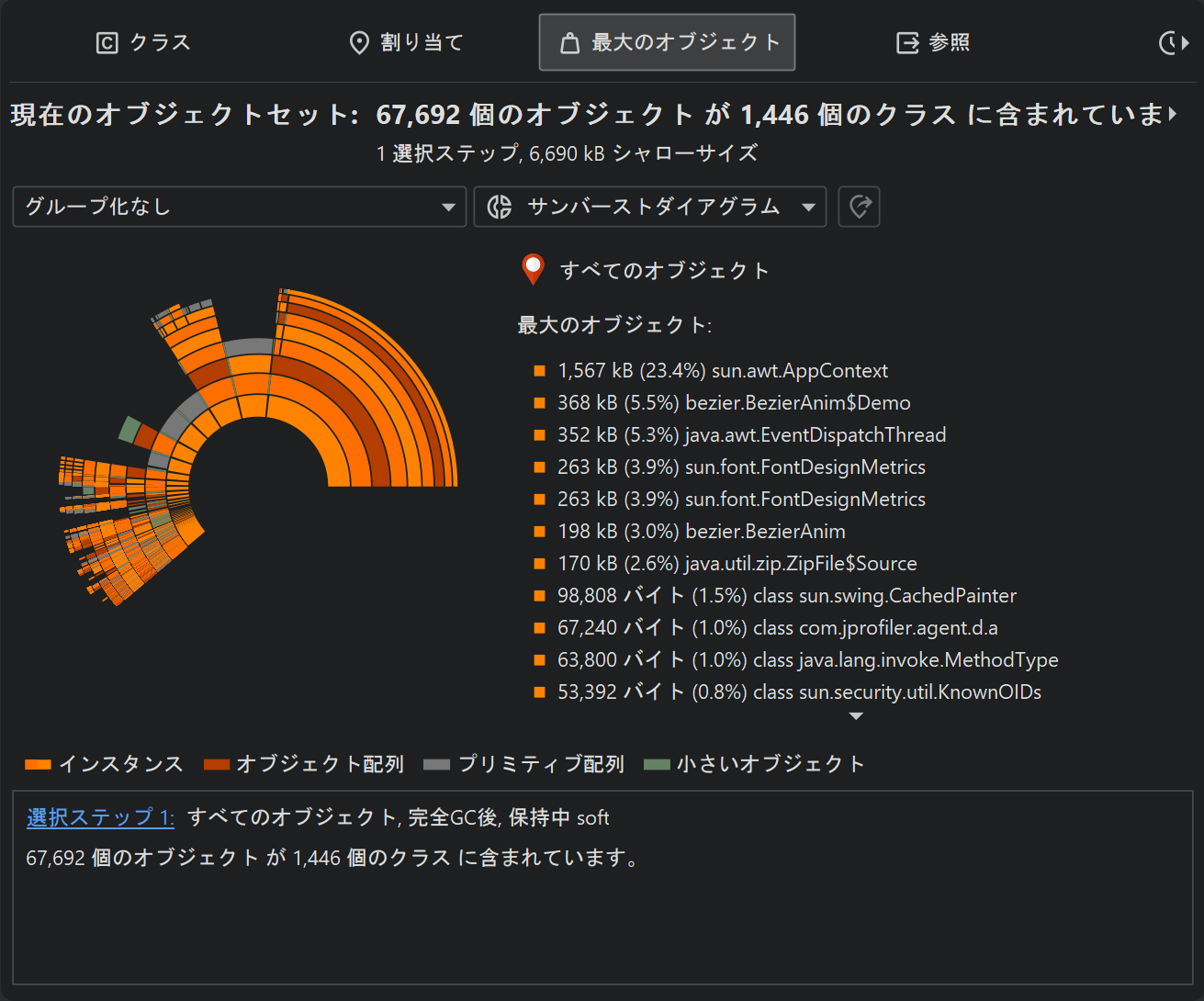This screenshot has height=1001, width=1204.
Task: Click the red location pin icon
Action: click(x=533, y=269)
